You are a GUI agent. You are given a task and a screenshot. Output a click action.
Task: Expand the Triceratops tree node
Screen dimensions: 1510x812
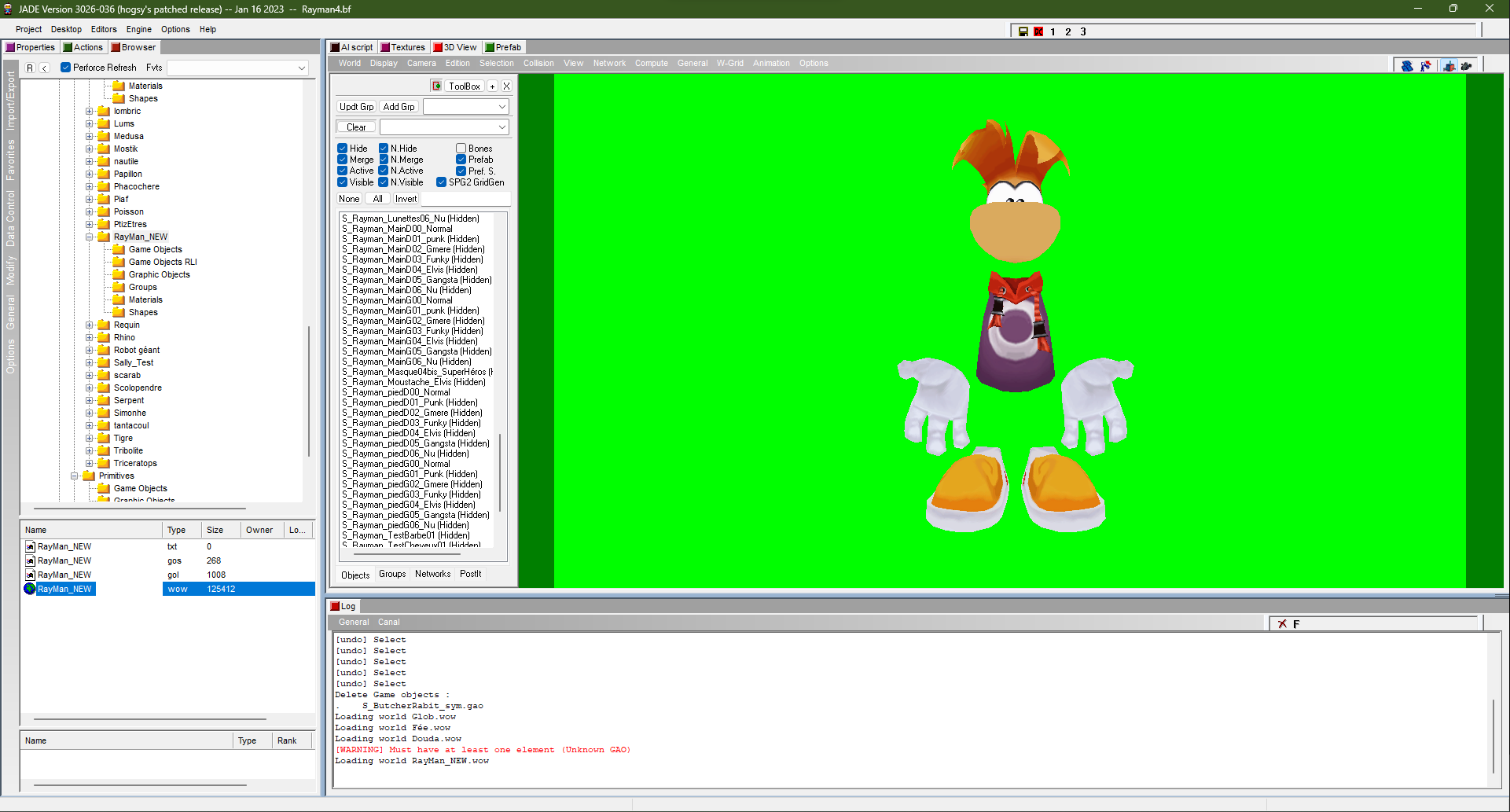(90, 463)
